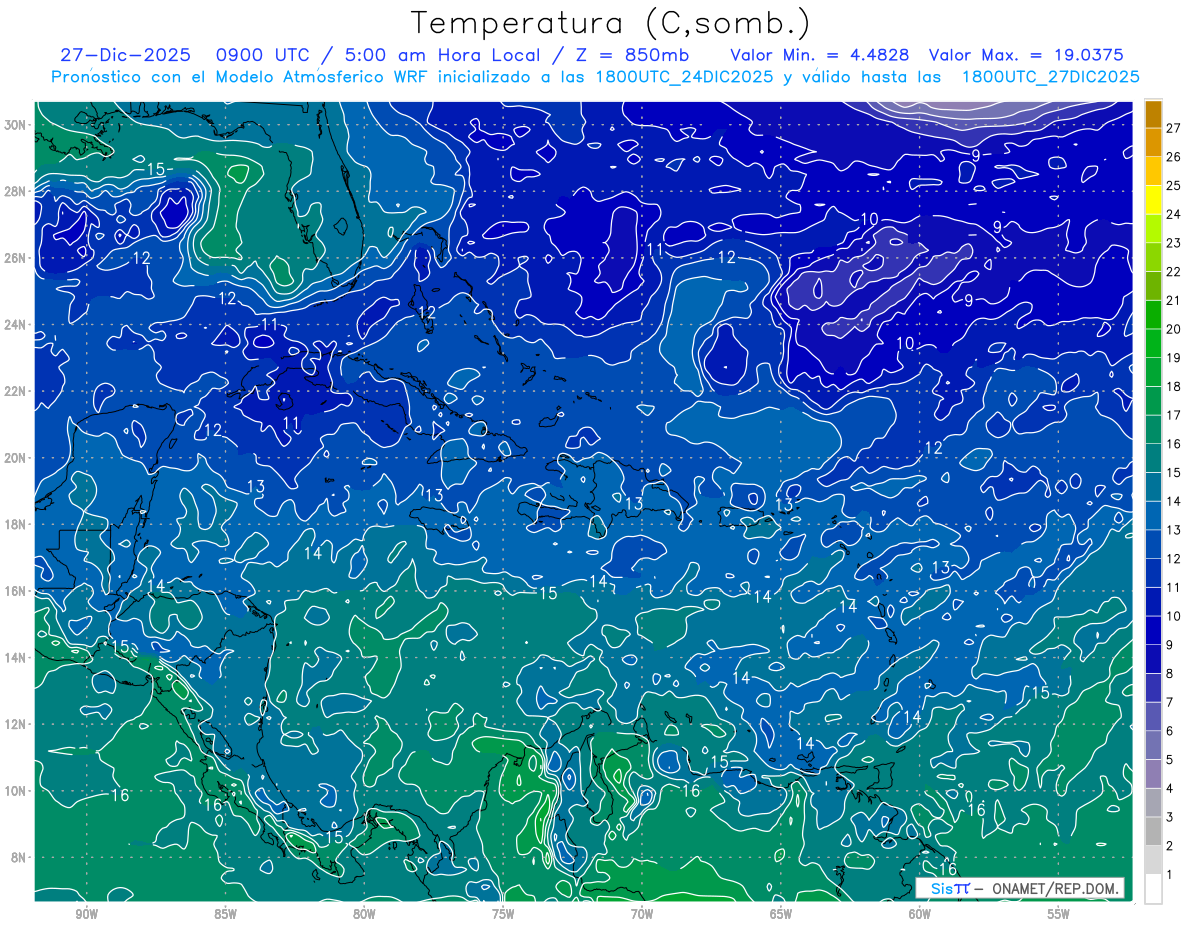This screenshot has width=1200, height=927.
Task: Click the colorbar scale label "19"
Action: (1174, 358)
